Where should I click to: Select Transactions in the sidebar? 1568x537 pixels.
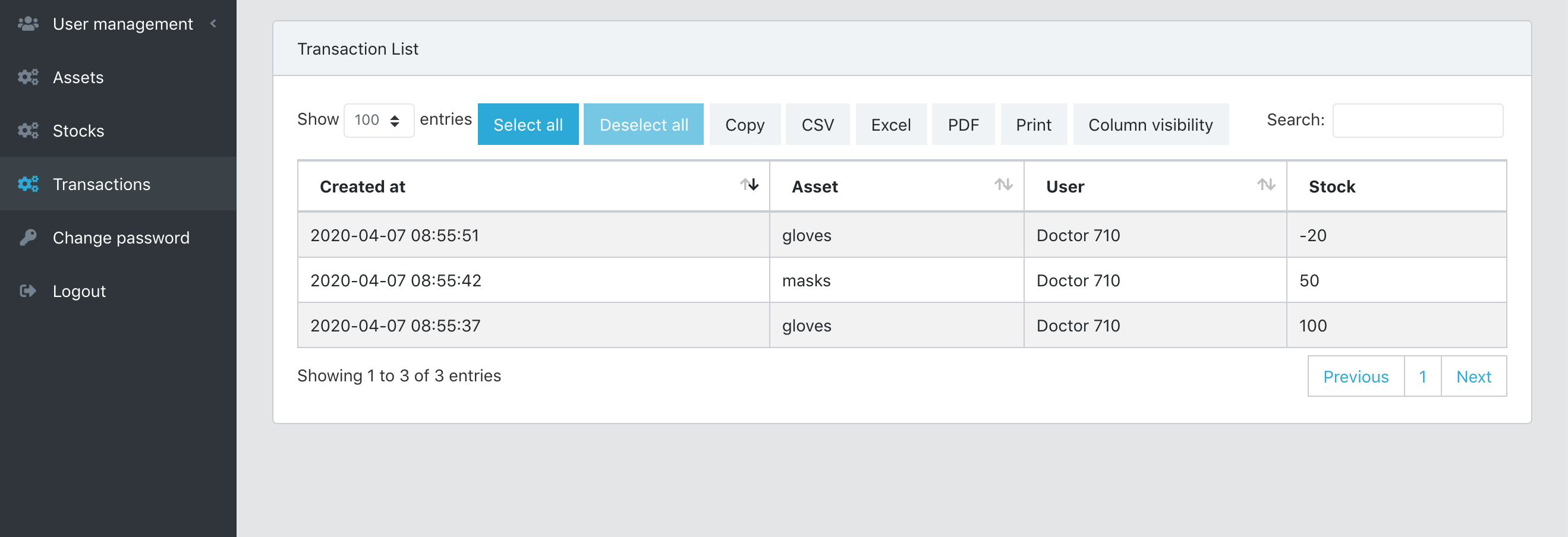click(x=118, y=184)
